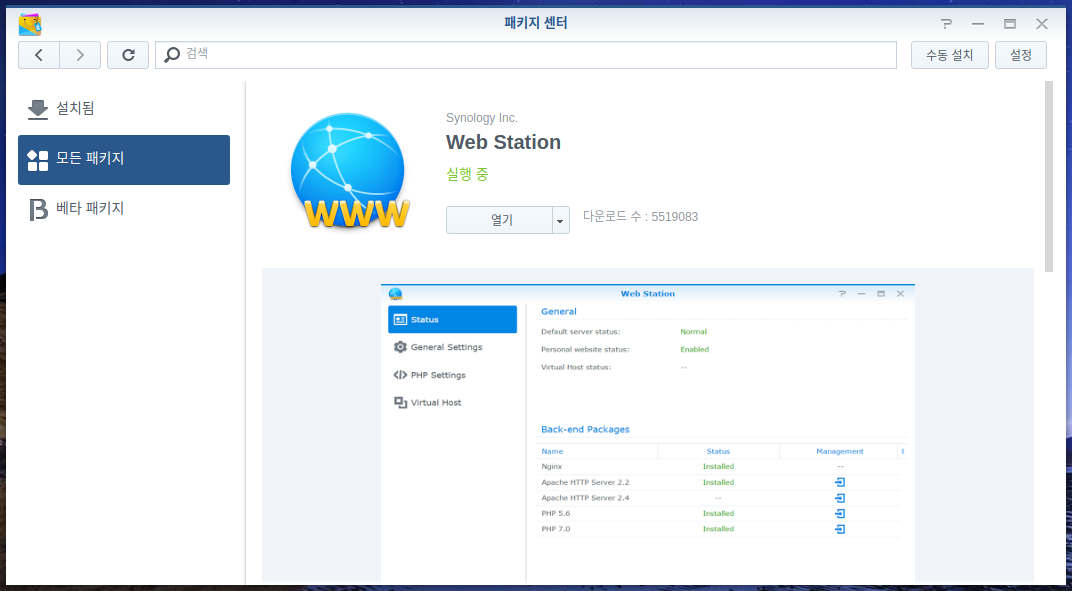Image resolution: width=1072 pixels, height=591 pixels.
Task: Click into the 검색 search field
Action: pos(526,55)
